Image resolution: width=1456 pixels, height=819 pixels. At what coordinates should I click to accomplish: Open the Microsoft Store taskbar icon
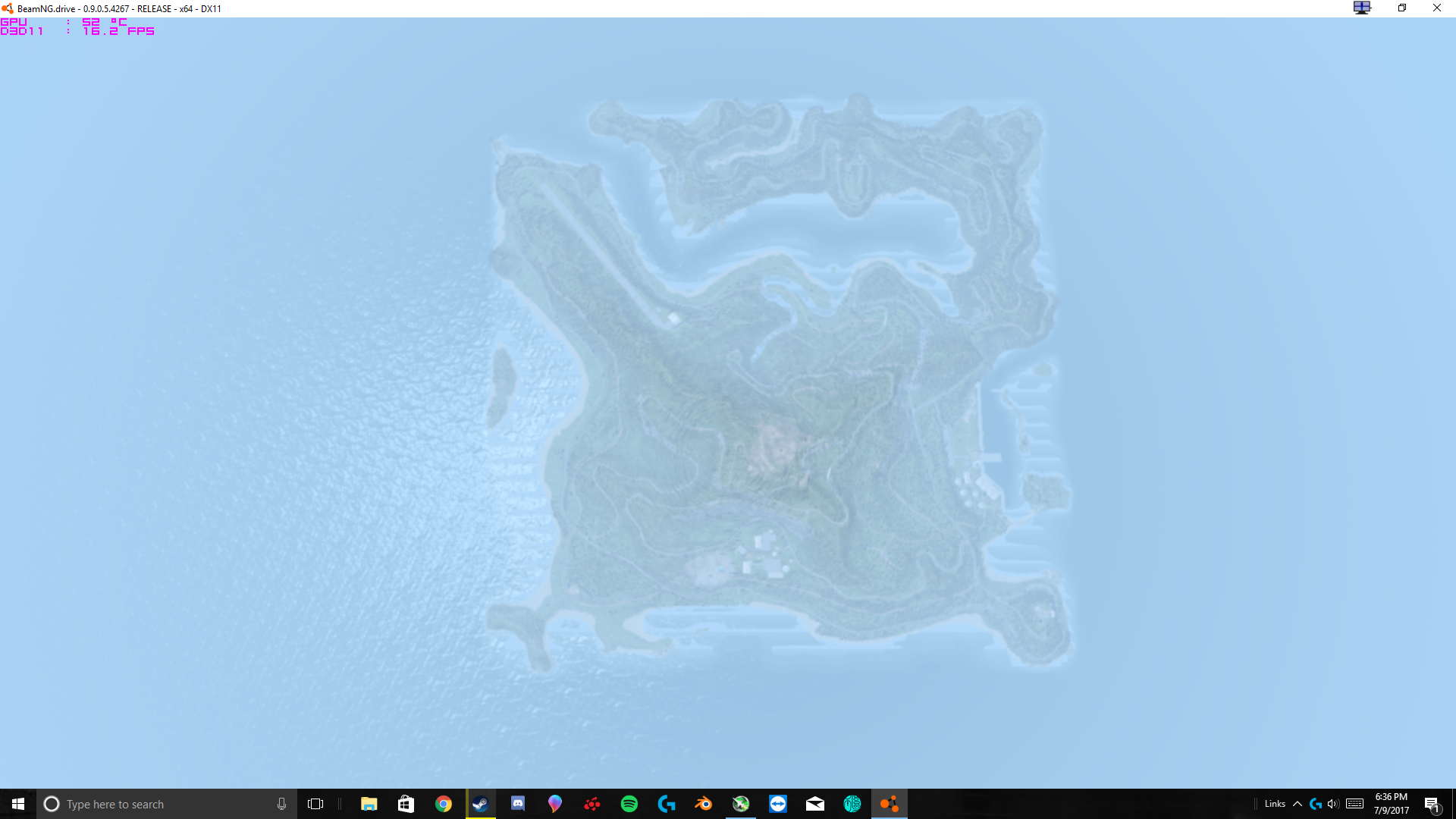tap(406, 804)
